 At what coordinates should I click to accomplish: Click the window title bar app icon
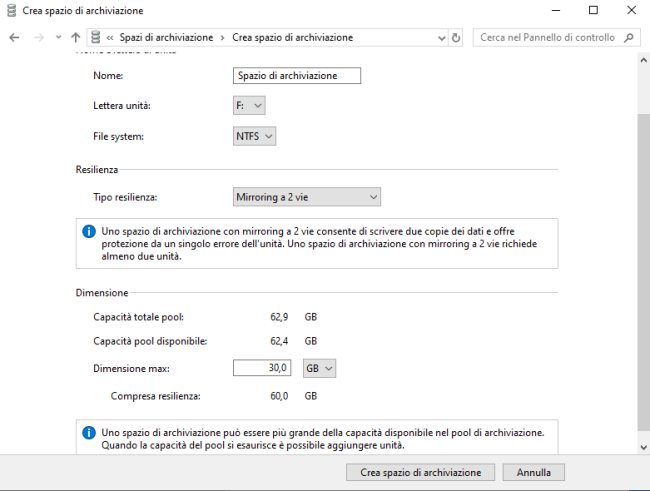click(x=10, y=11)
